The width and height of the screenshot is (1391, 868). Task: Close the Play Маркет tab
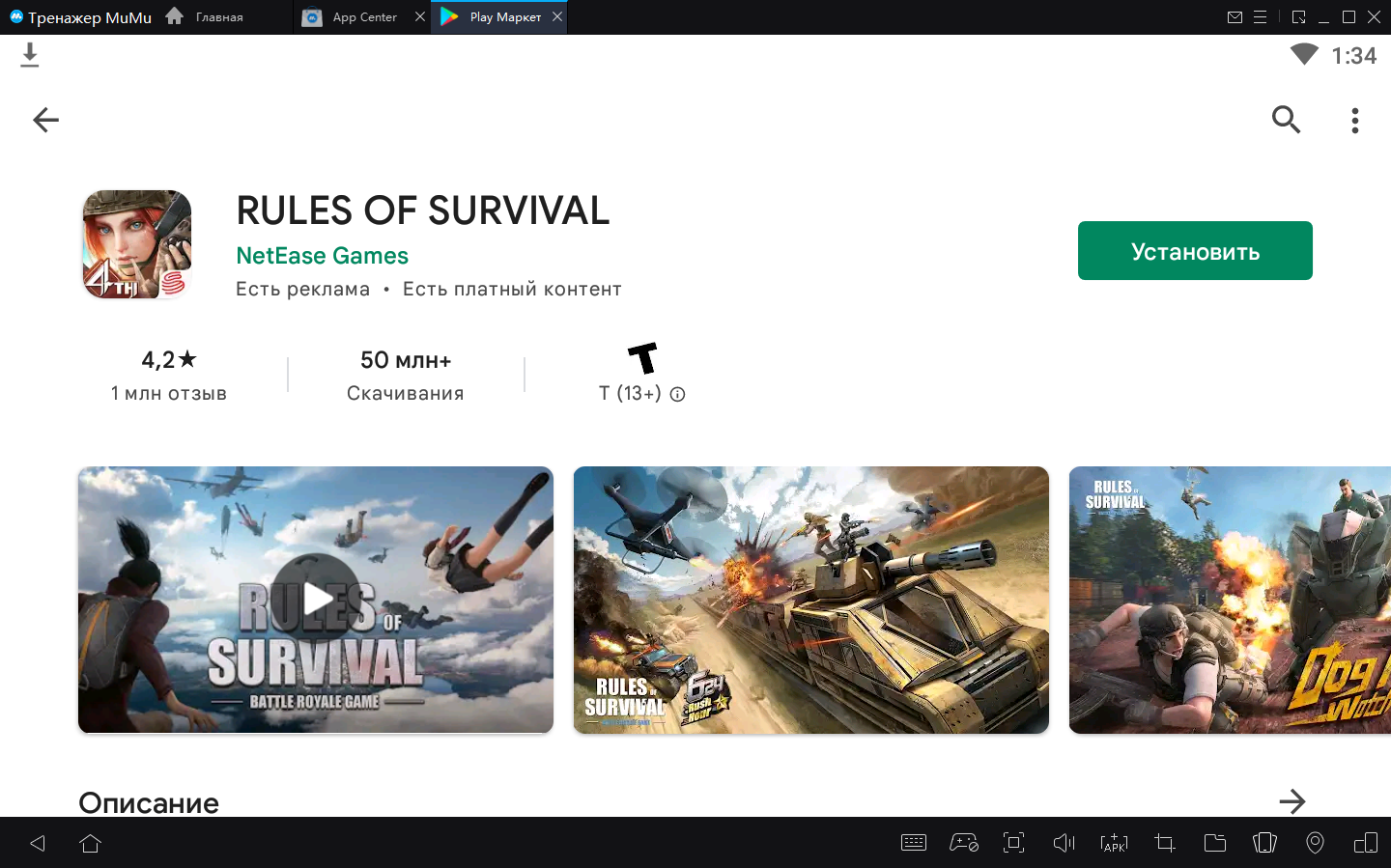(x=557, y=16)
